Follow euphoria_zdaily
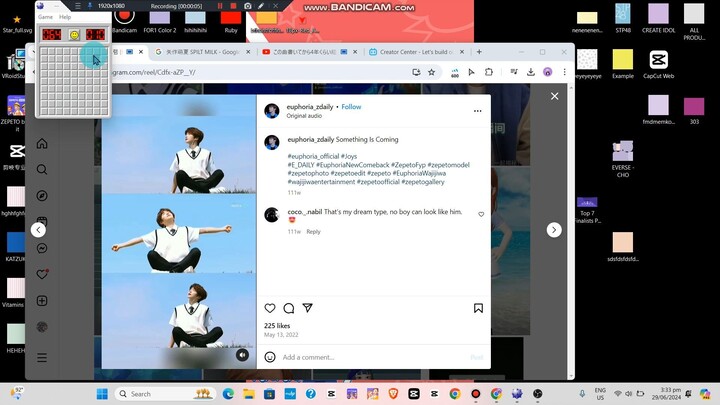Screen dimensions: 720x405 pyautogui.click(x=351, y=107)
